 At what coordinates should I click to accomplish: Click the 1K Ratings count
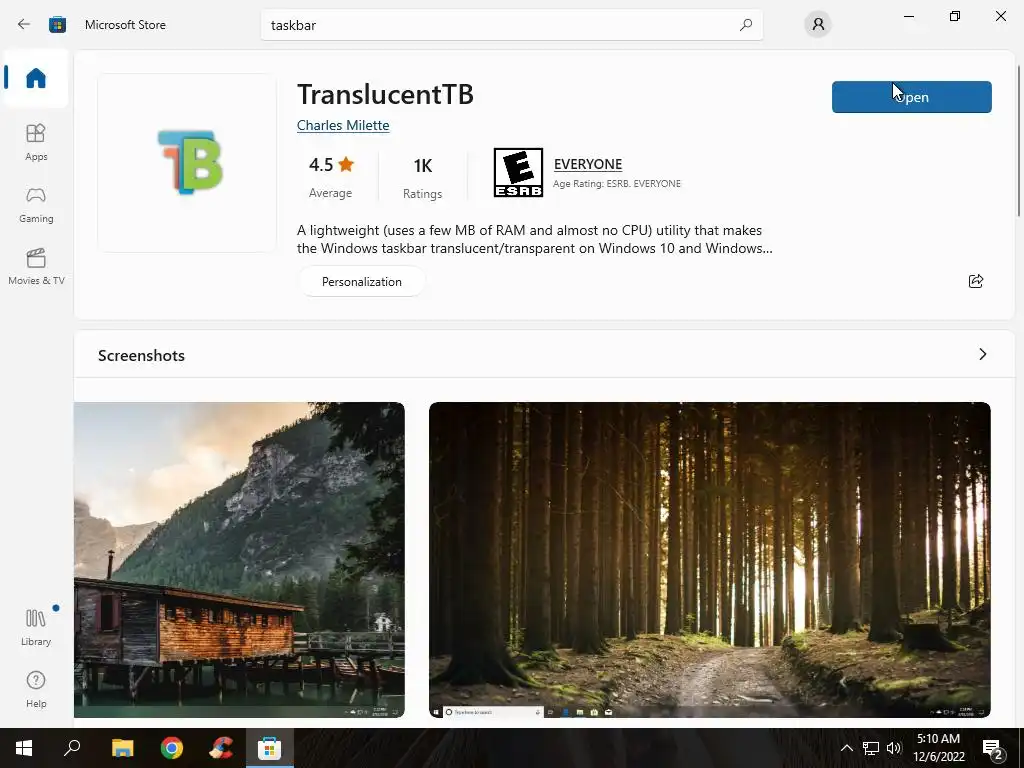pos(423,176)
